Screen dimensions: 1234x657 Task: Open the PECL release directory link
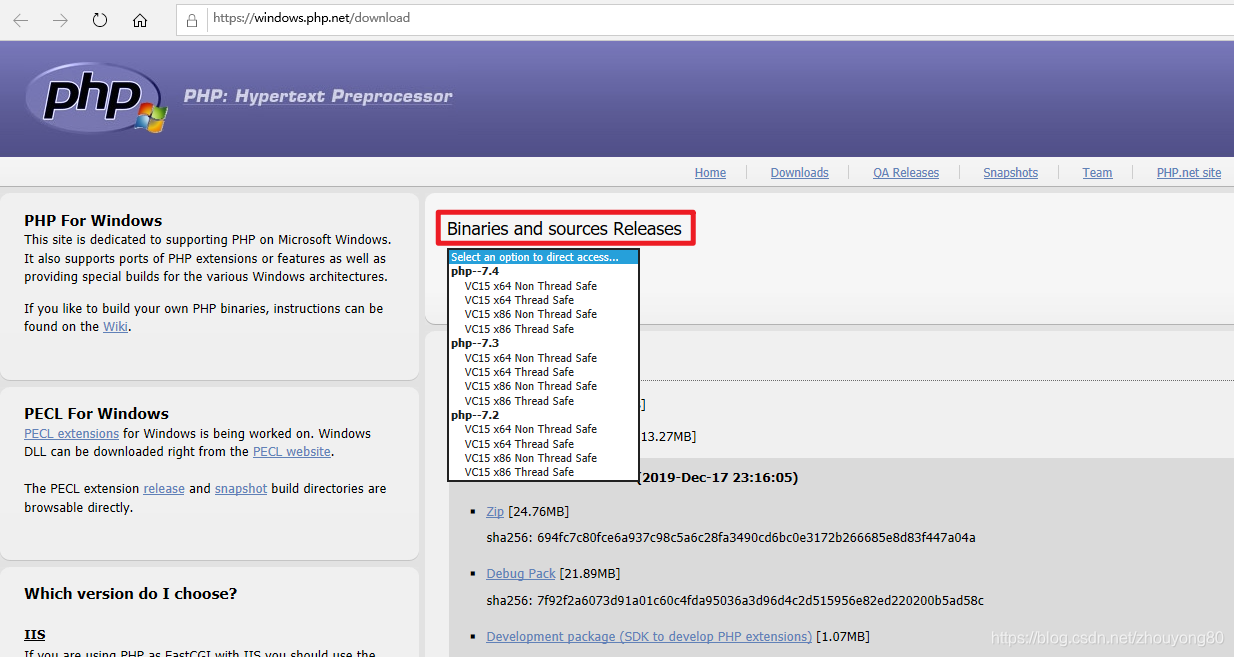pos(164,489)
